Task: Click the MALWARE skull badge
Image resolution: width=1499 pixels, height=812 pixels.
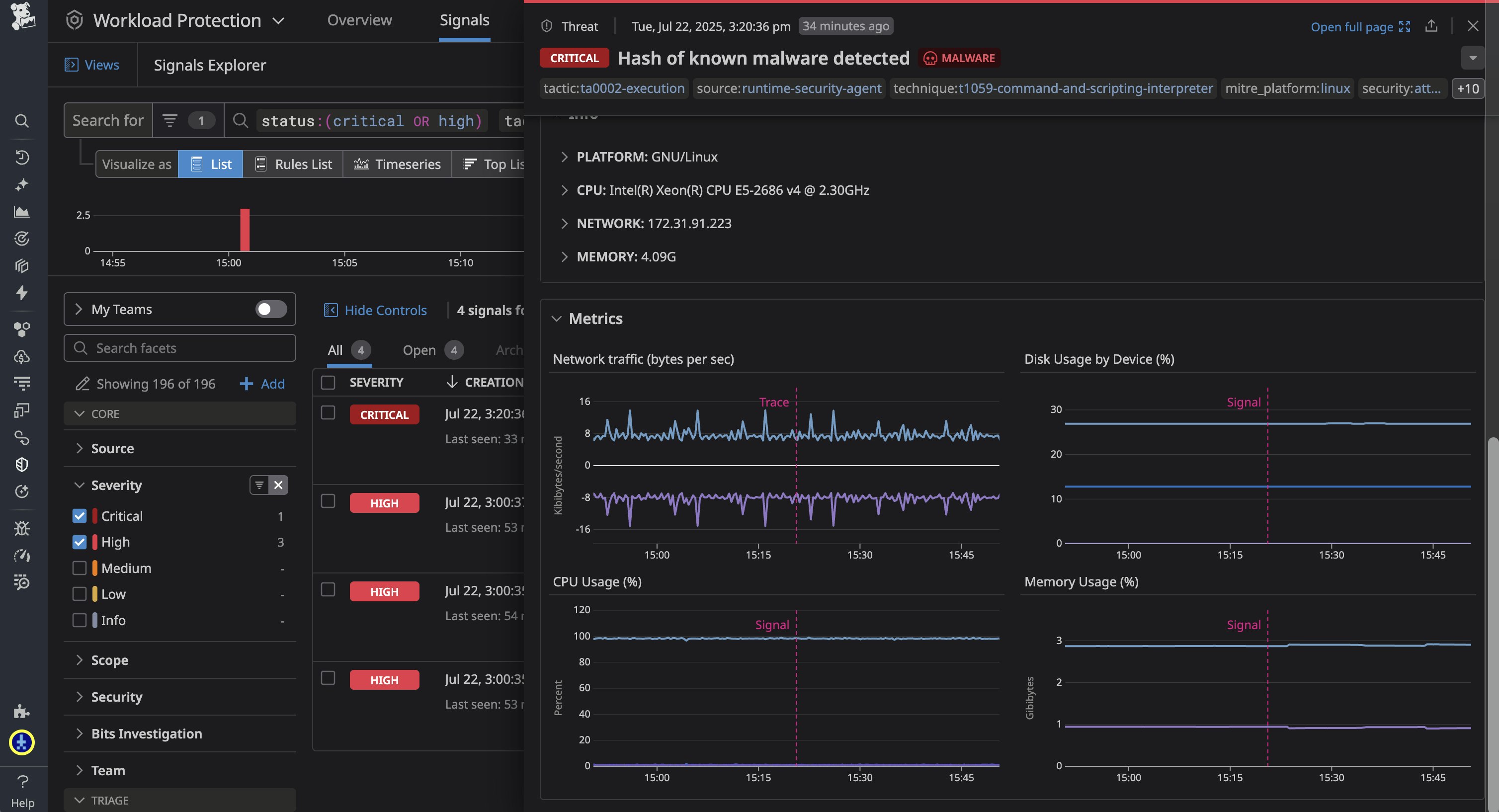Action: point(960,58)
